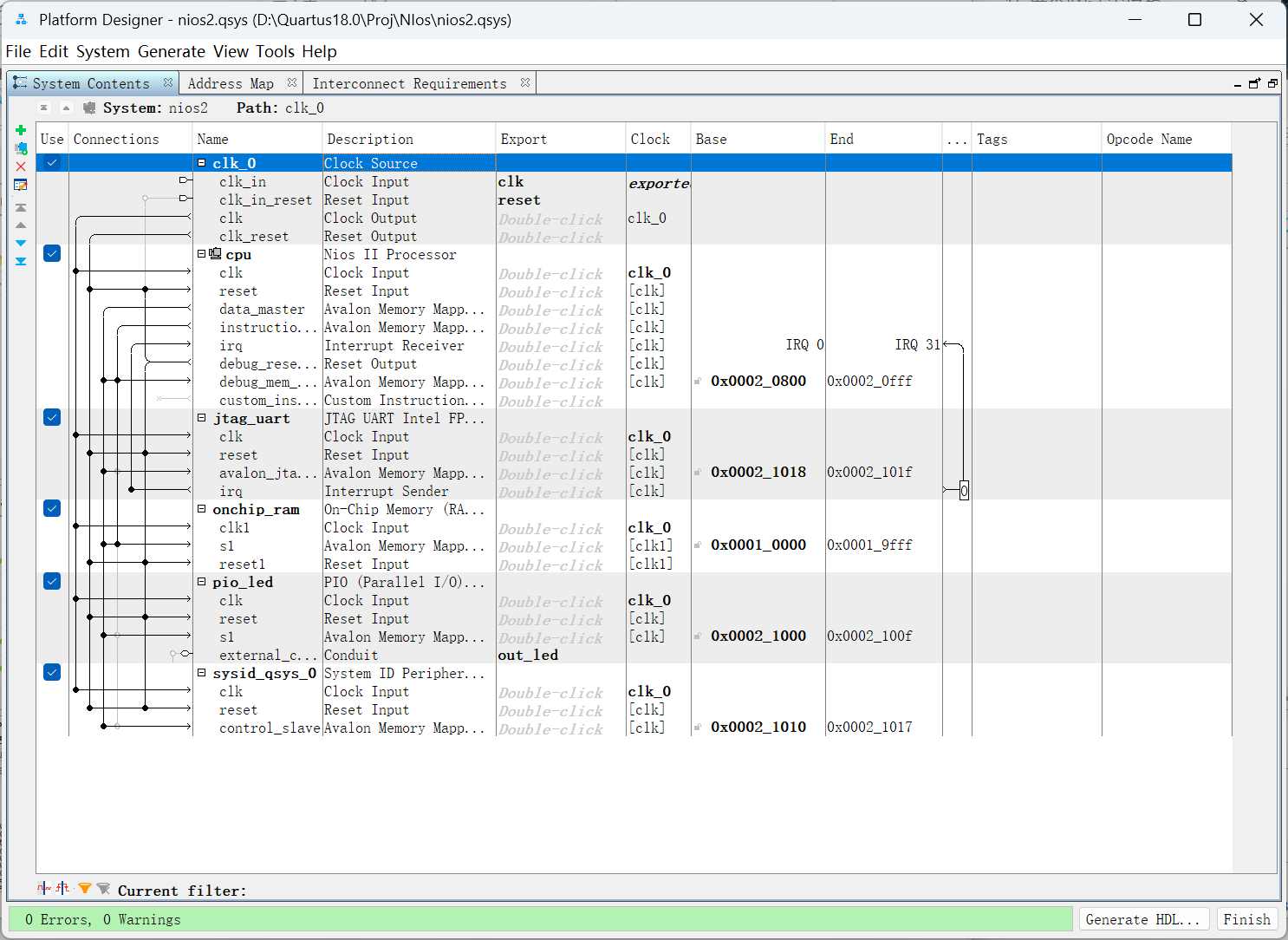Open the Edit menu
The height and width of the screenshot is (940, 1288).
54,52
